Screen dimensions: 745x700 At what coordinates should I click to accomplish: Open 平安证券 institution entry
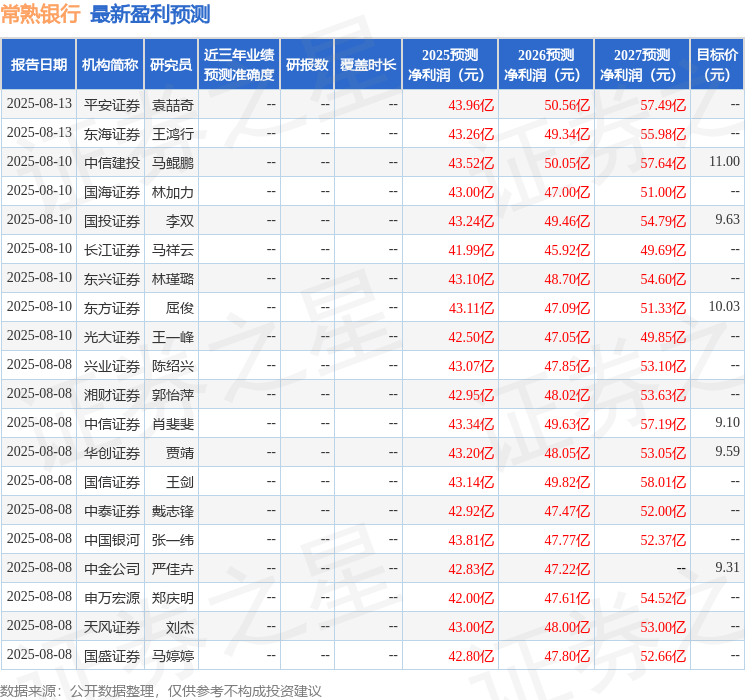point(111,104)
